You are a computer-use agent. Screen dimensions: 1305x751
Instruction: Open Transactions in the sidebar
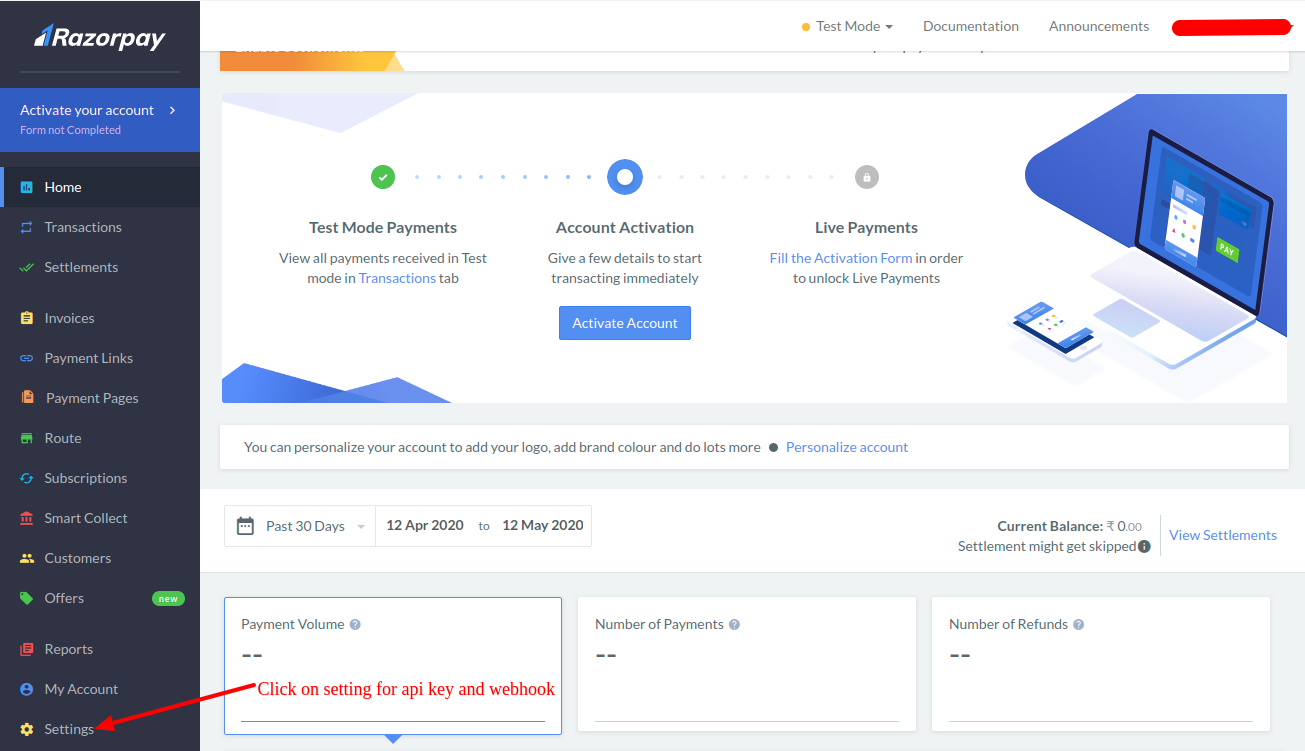[100, 227]
